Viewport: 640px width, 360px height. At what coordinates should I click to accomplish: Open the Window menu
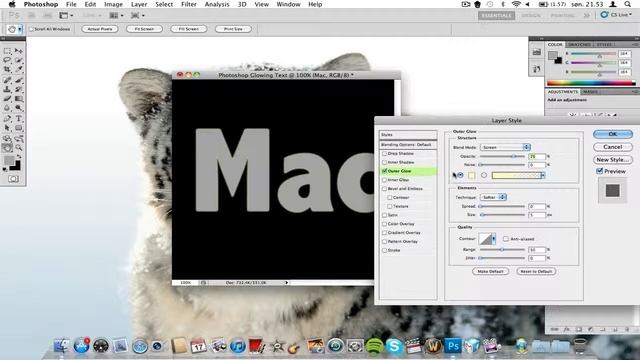coord(288,4)
